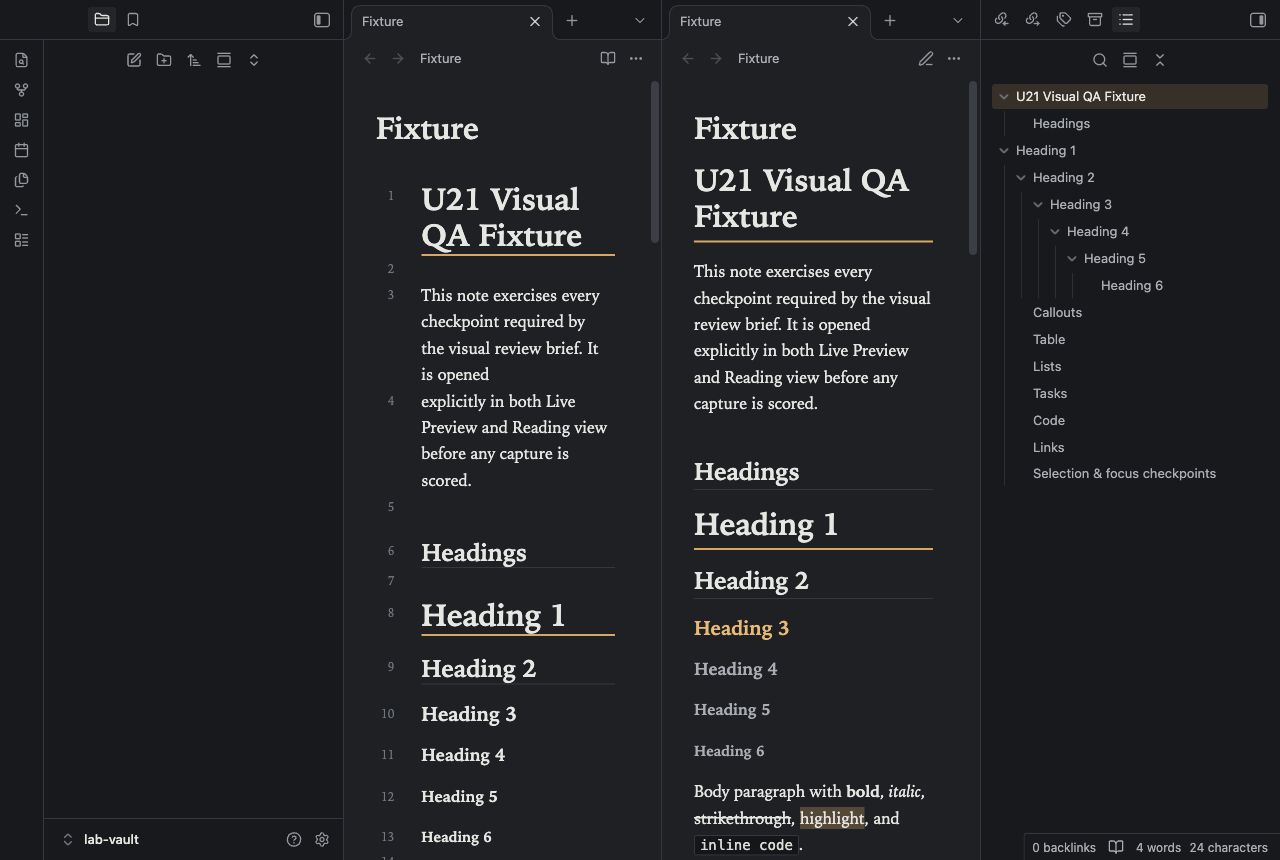Screen dimensions: 1280x860
Task: Navigate back in the Live Preview pane
Action: (370, 58)
